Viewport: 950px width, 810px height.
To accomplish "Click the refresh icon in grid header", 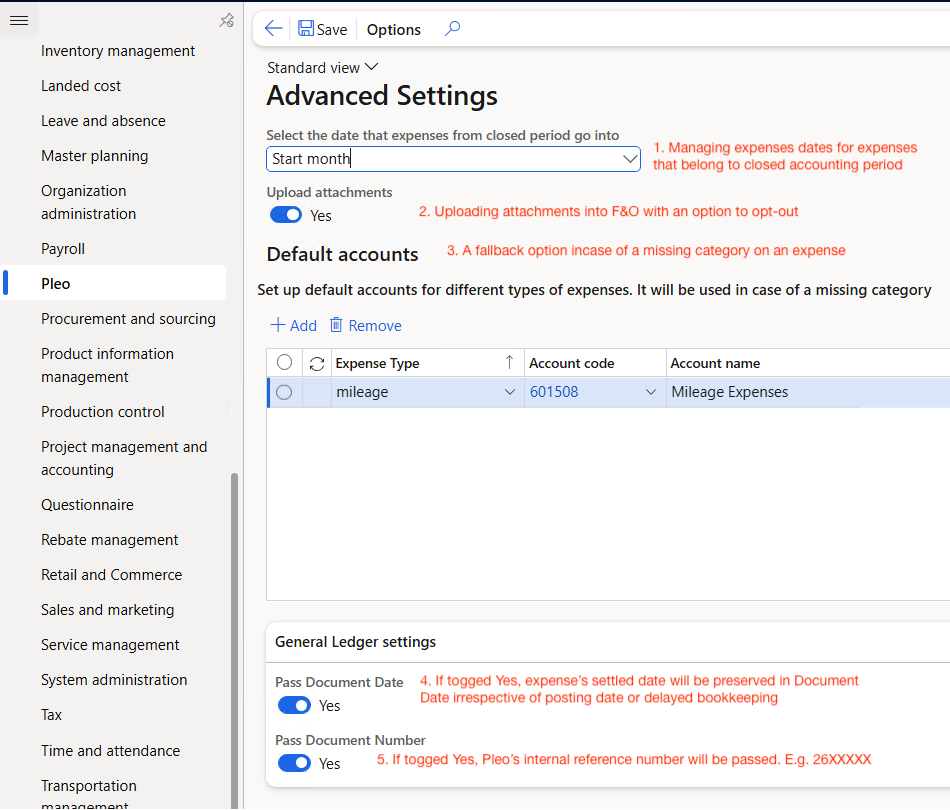I will tap(317, 363).
